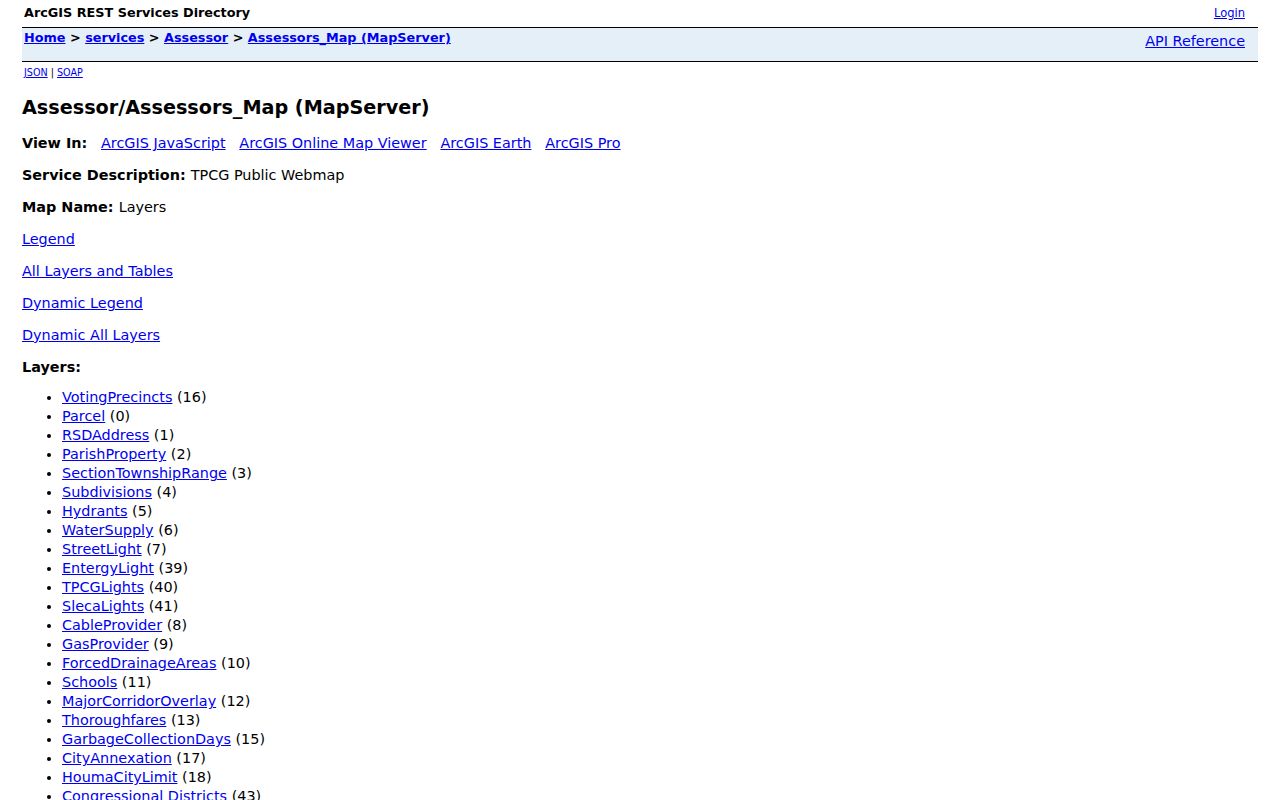The image size is (1280, 800).
Task: Open the GarbageCollectionDays layer
Action: 146,739
